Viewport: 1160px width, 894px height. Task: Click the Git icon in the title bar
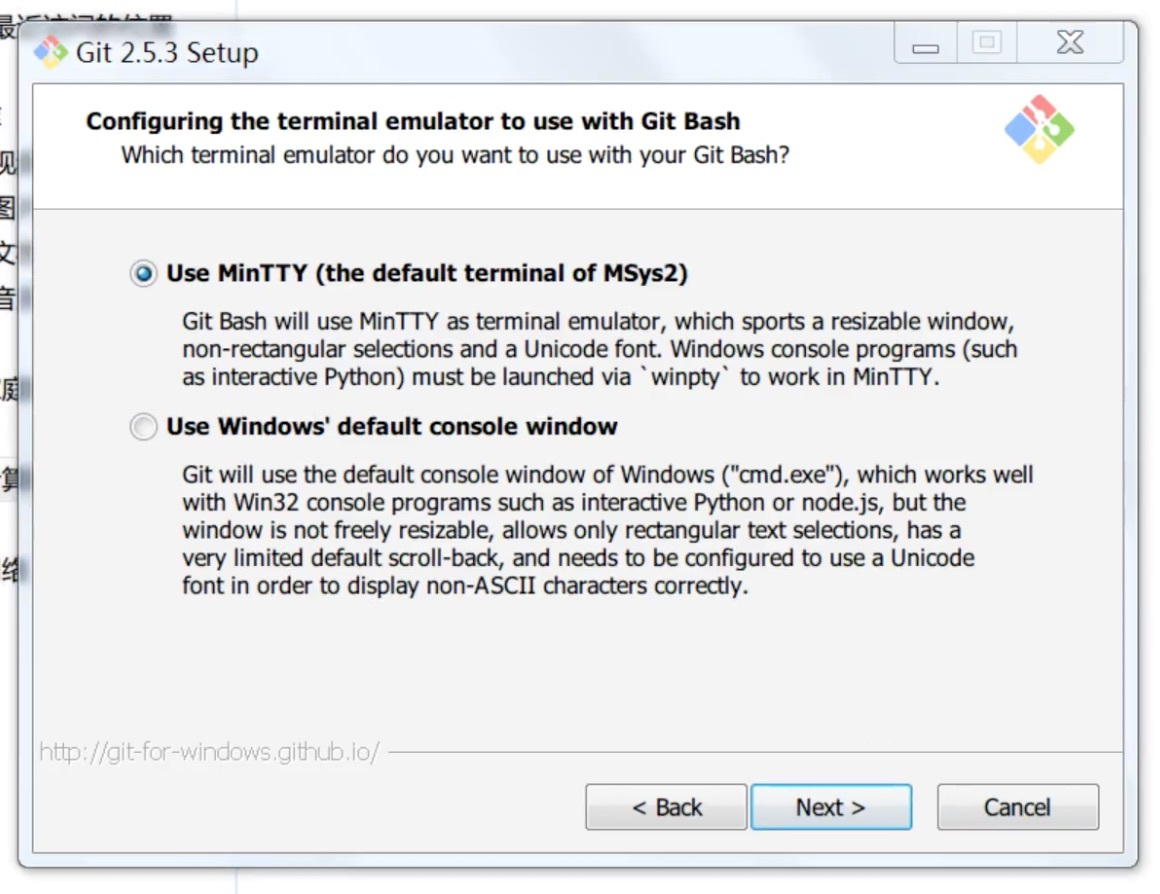[50, 51]
